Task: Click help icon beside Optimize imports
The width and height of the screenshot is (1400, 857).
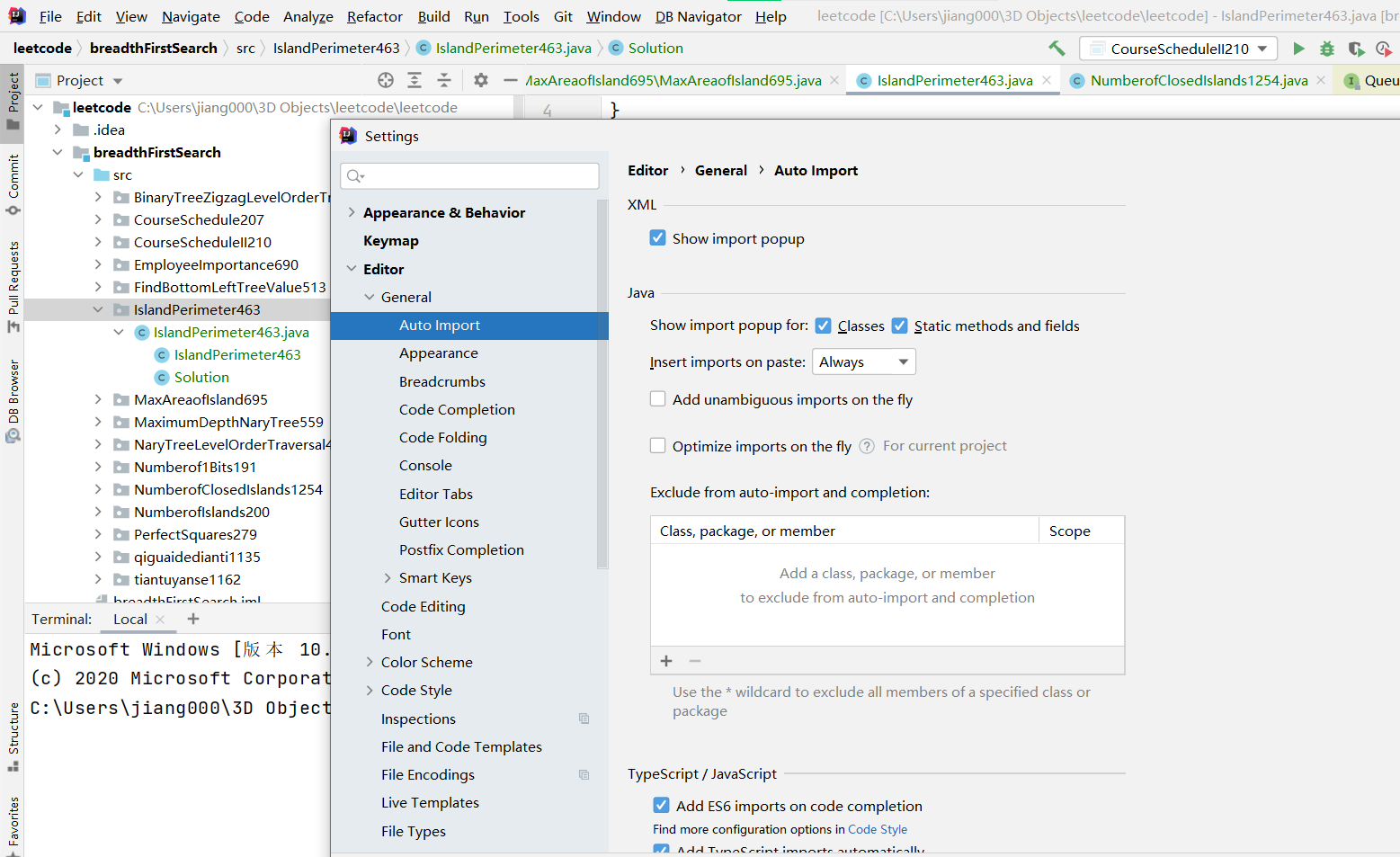Action: (867, 446)
